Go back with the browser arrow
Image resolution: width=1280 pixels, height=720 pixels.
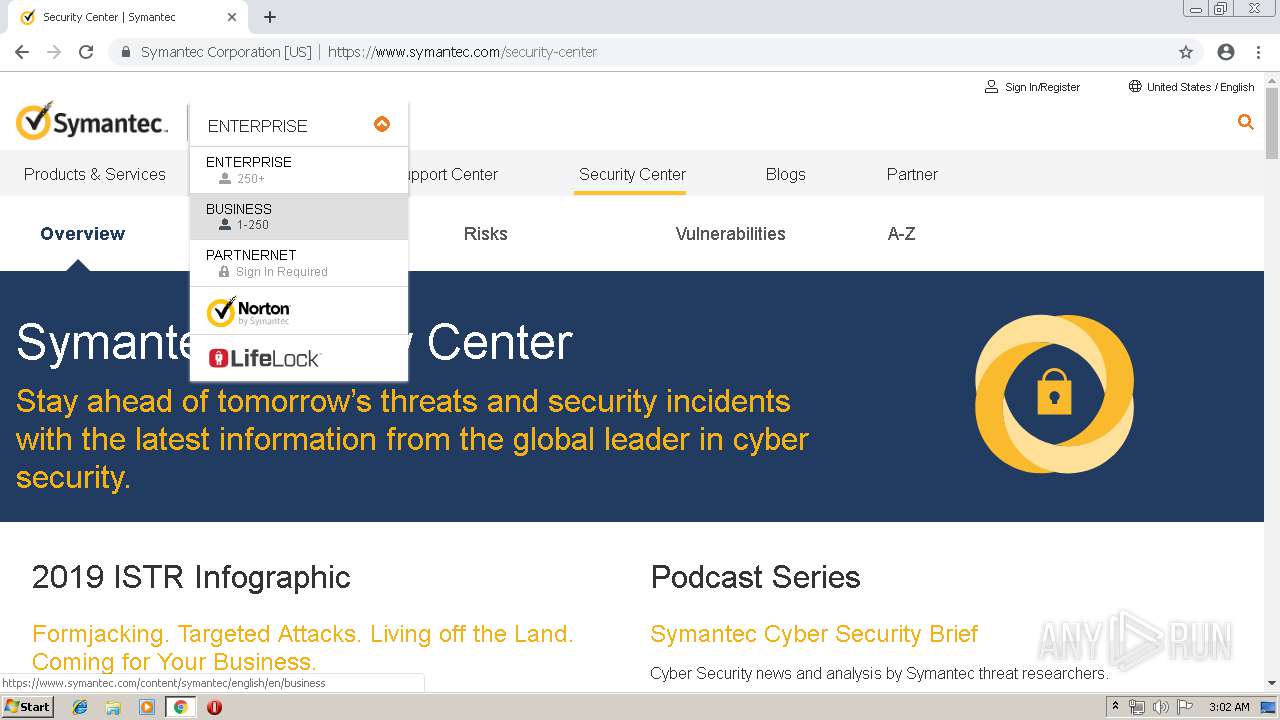coord(22,52)
